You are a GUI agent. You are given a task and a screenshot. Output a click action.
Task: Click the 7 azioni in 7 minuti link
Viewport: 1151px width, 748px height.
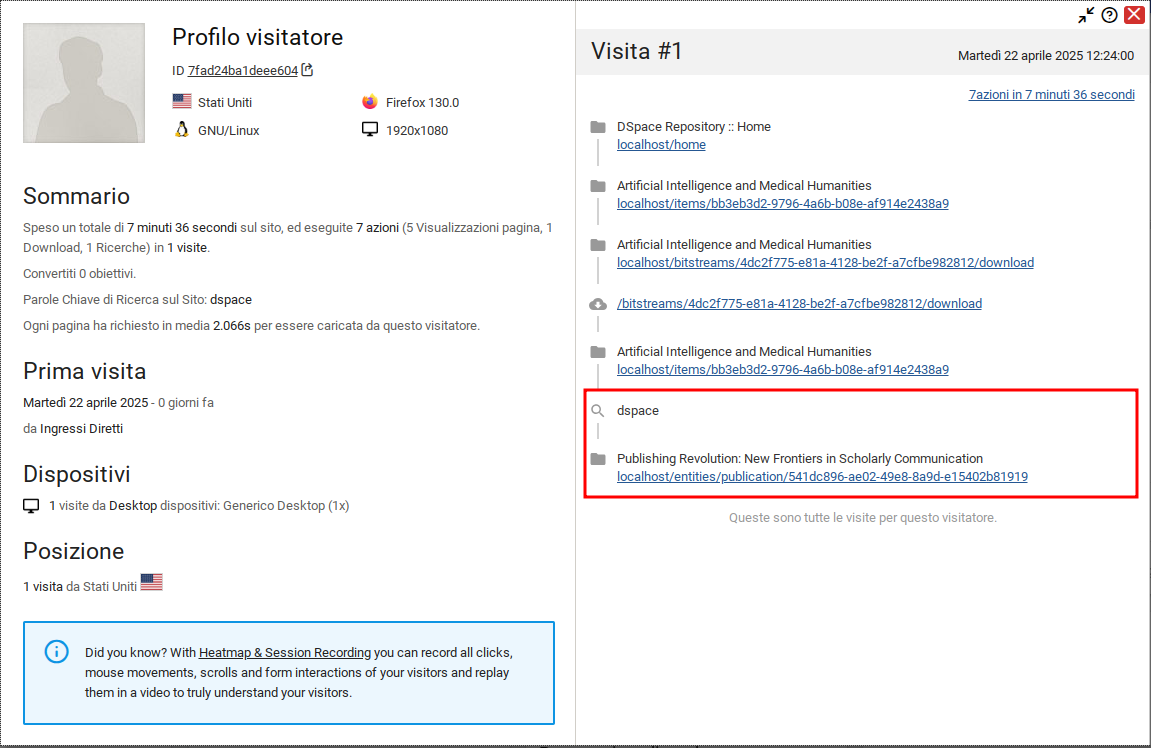pyautogui.click(x=1051, y=95)
